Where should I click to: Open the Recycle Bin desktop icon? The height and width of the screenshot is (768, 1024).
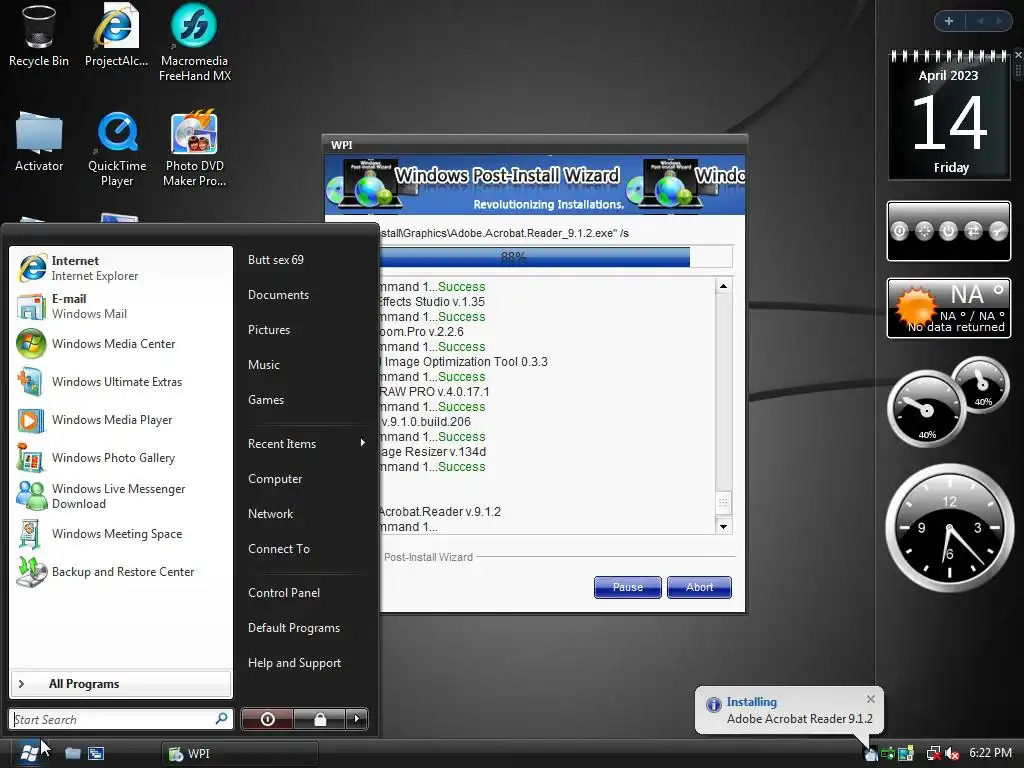tap(39, 35)
